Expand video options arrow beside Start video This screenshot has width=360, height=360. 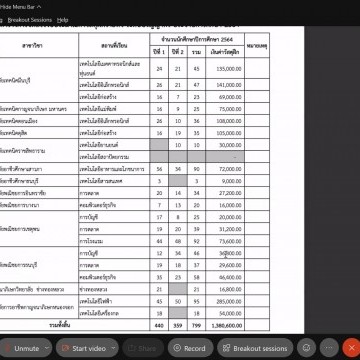pyautogui.click(x=113, y=348)
